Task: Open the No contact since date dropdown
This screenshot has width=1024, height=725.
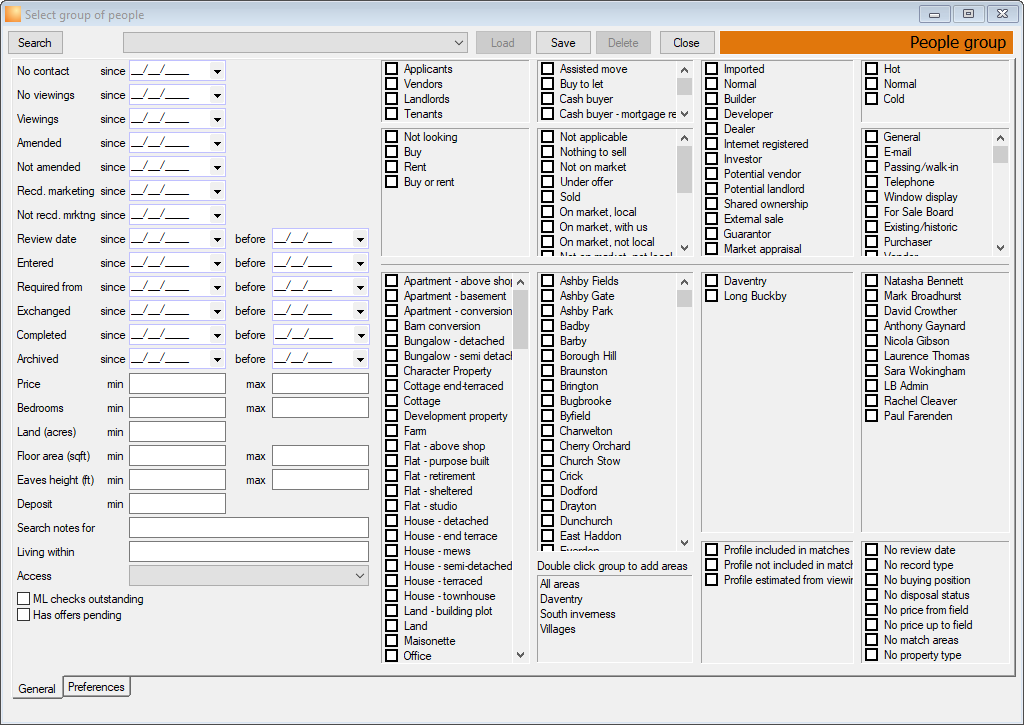Action: pyautogui.click(x=217, y=71)
